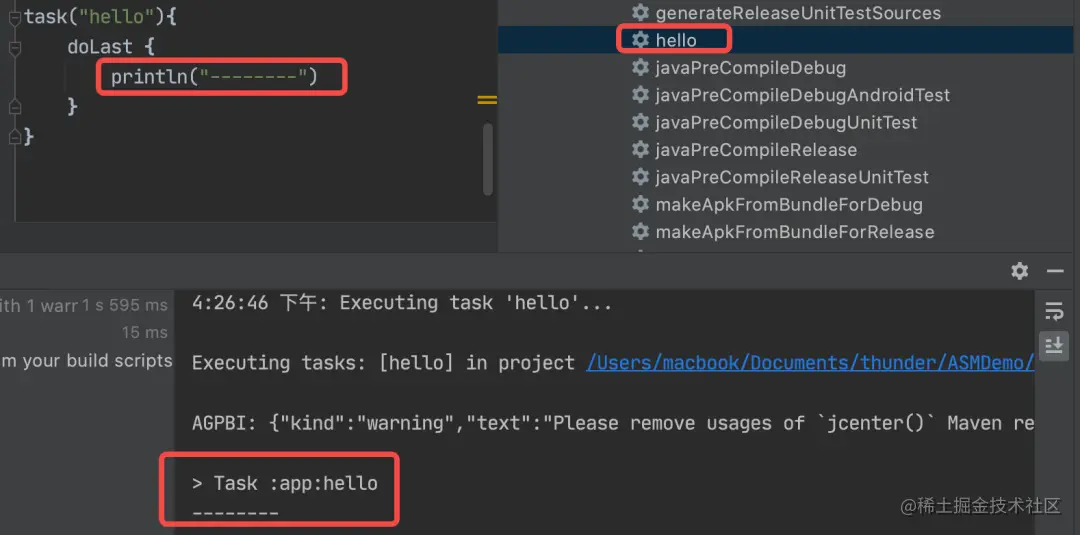Click the dashed output line in console
Image resolution: width=1080 pixels, height=535 pixels.
click(236, 514)
